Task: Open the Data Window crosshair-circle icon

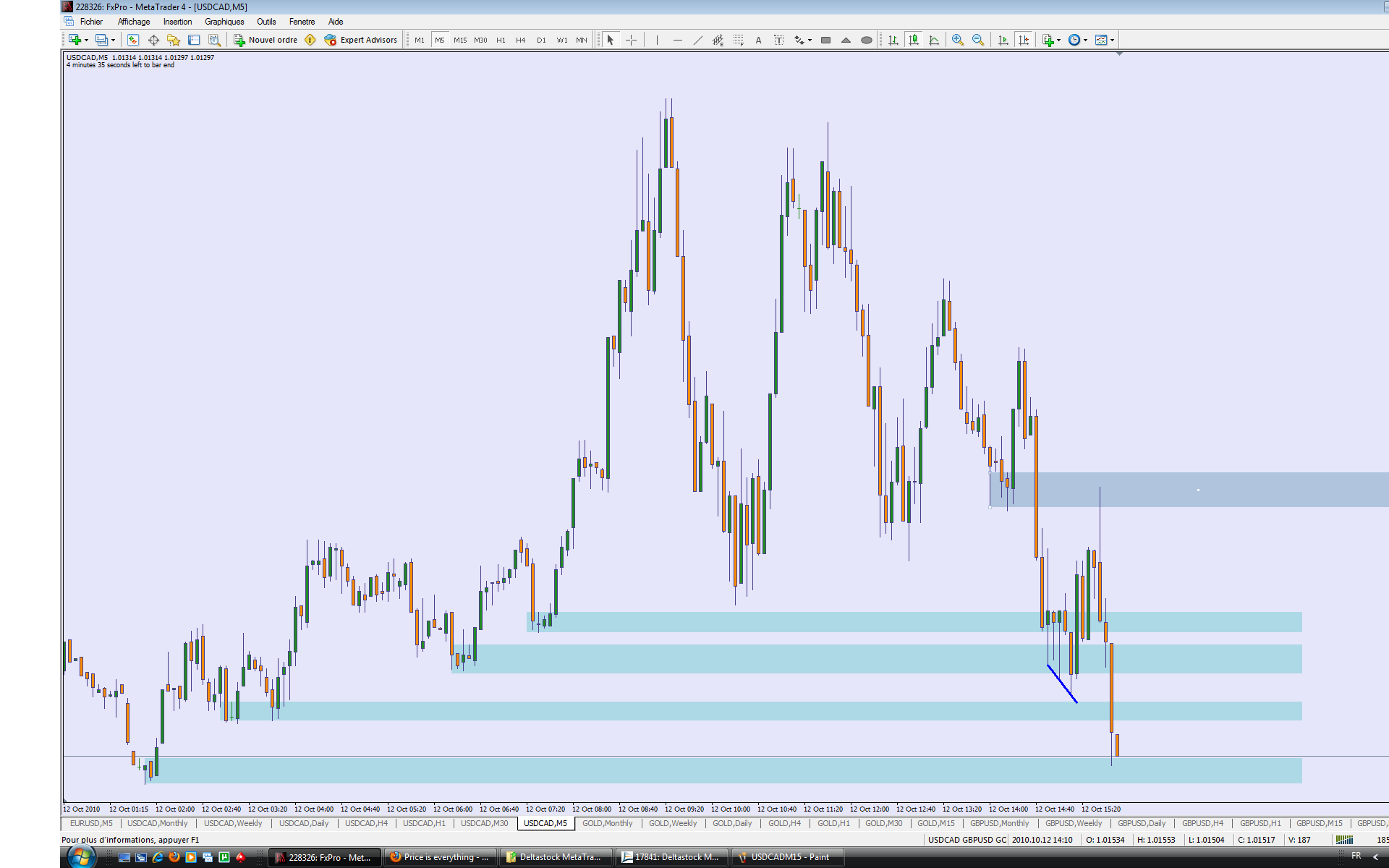Action: [x=153, y=40]
